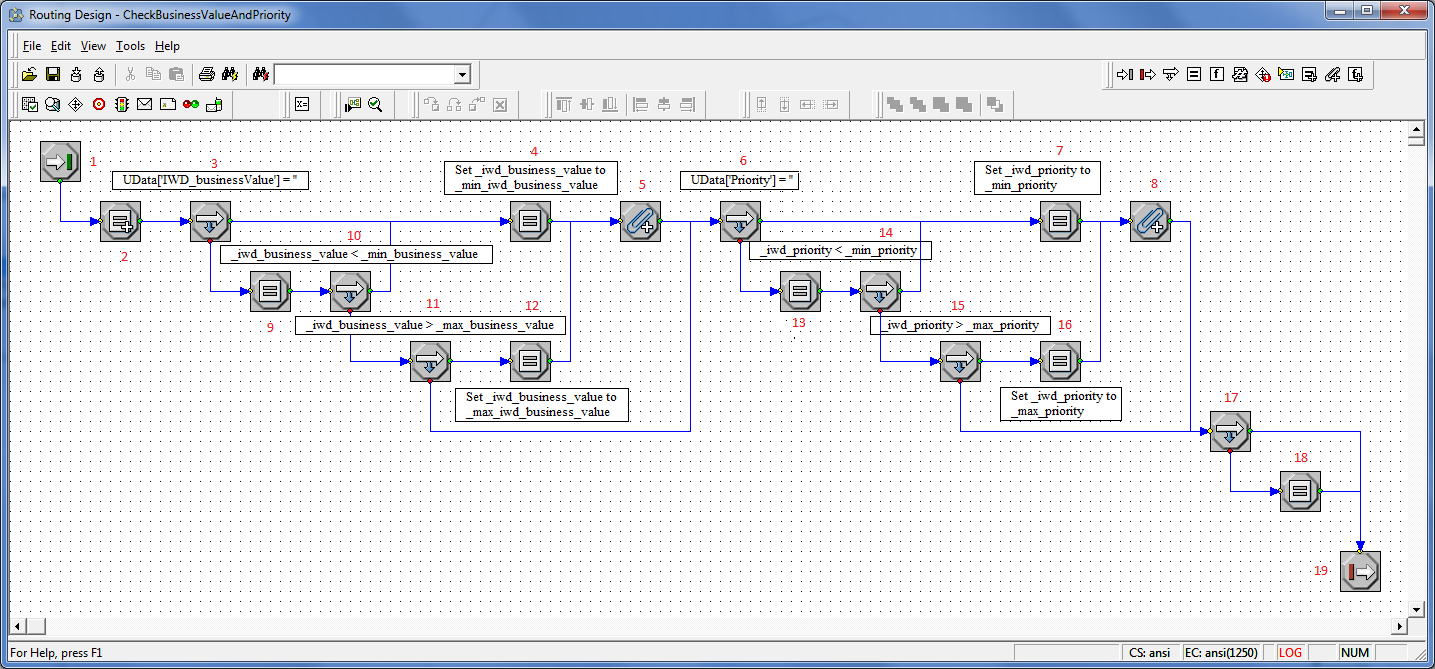Viewport: 1435px width, 669px height.
Task: Click the Open folder toolbar icon
Action: [x=29, y=74]
